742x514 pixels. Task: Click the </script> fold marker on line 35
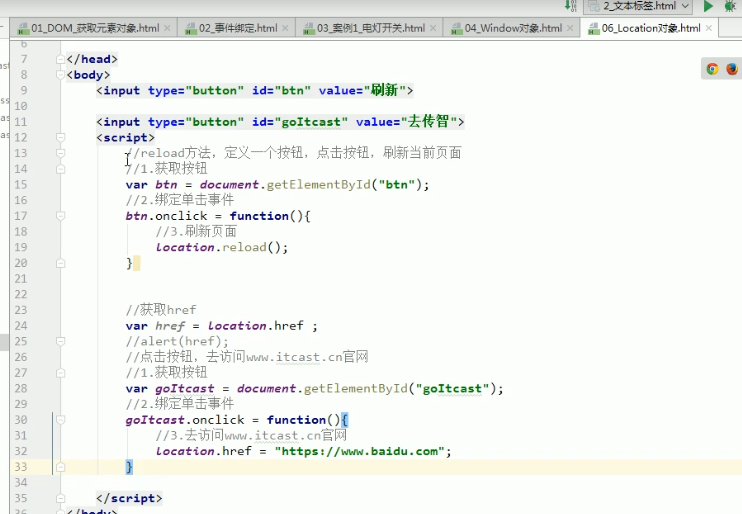click(60, 498)
